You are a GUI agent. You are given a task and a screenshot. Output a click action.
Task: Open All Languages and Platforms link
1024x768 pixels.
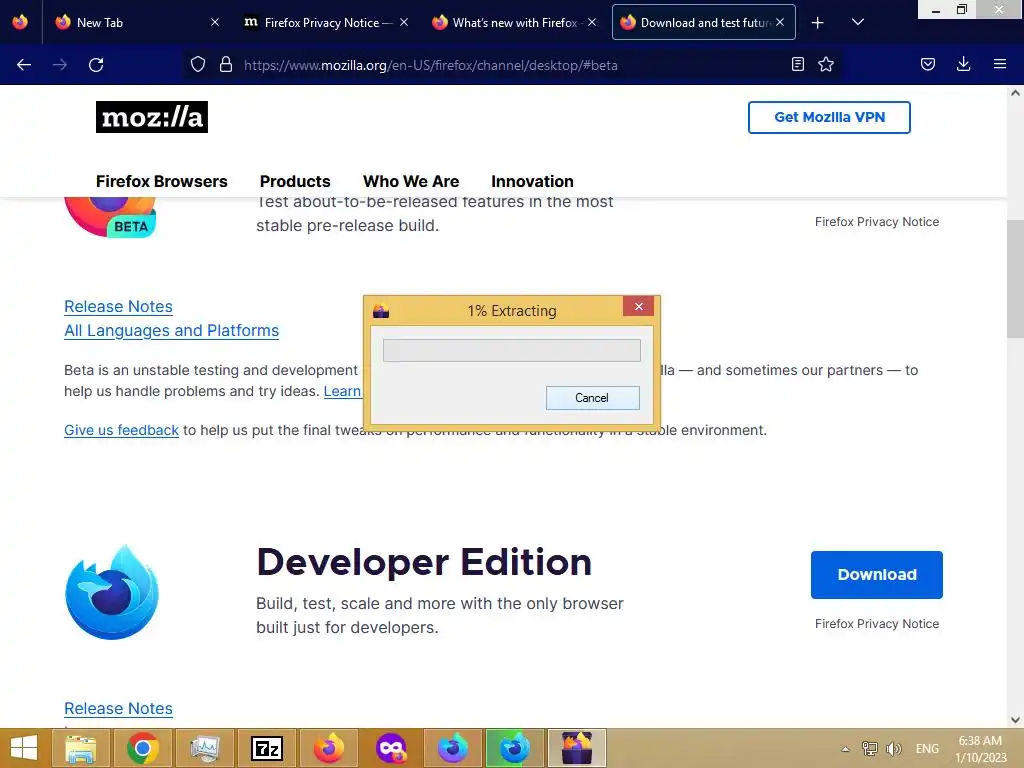171,330
